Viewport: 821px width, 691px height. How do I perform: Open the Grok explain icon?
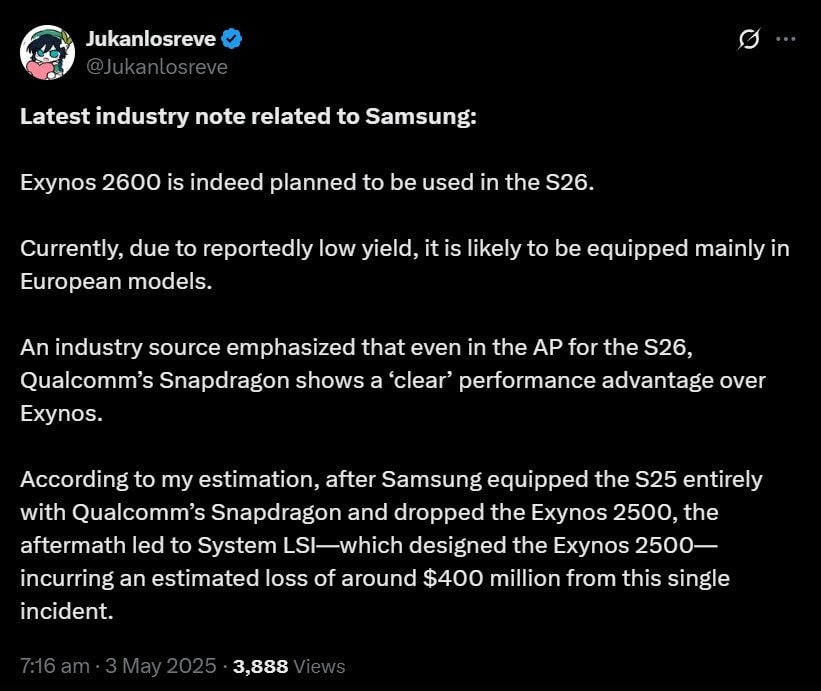pos(748,40)
